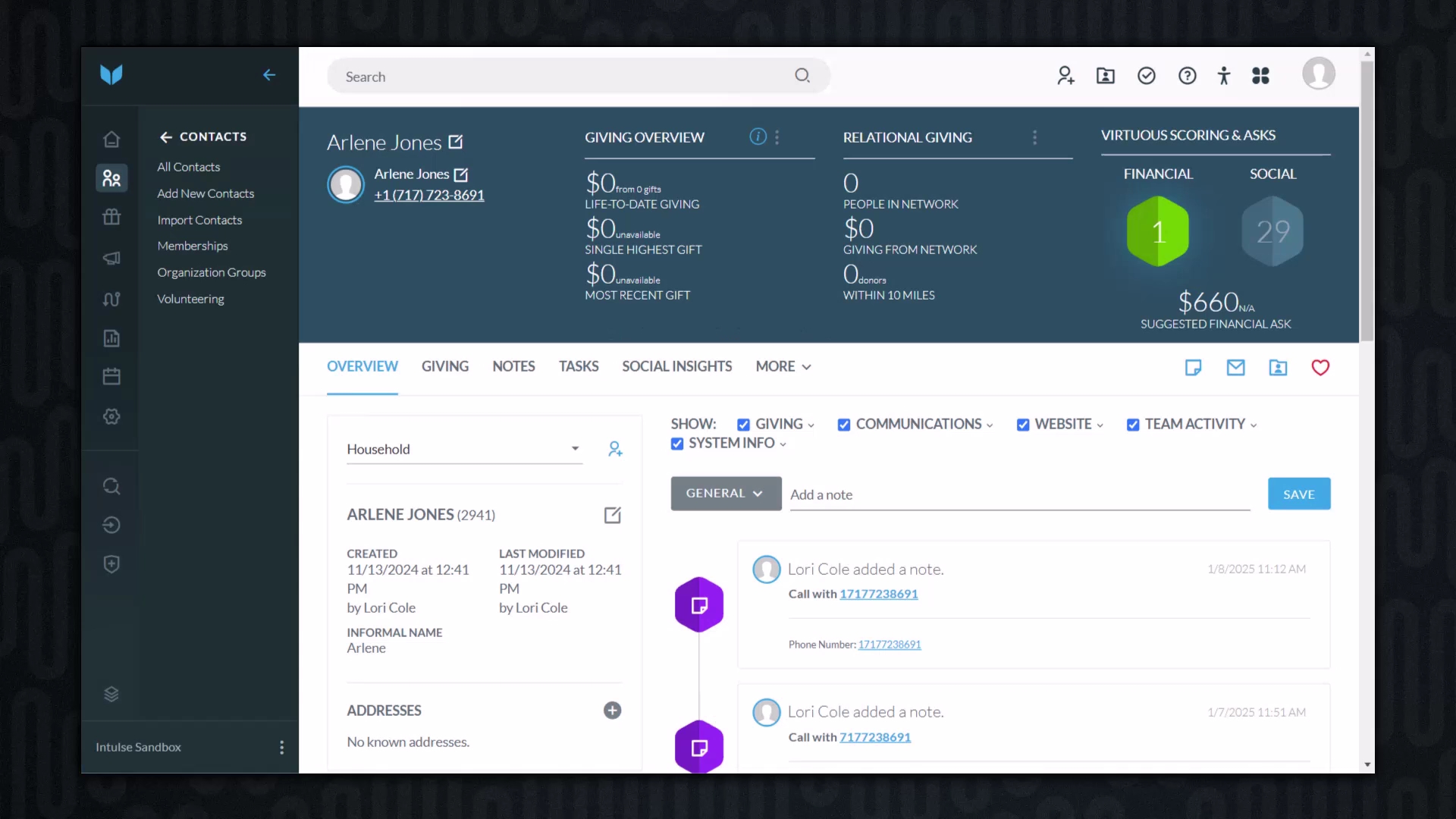Toggle the Communications checkbox
This screenshot has height=819, width=1456.
coord(843,425)
